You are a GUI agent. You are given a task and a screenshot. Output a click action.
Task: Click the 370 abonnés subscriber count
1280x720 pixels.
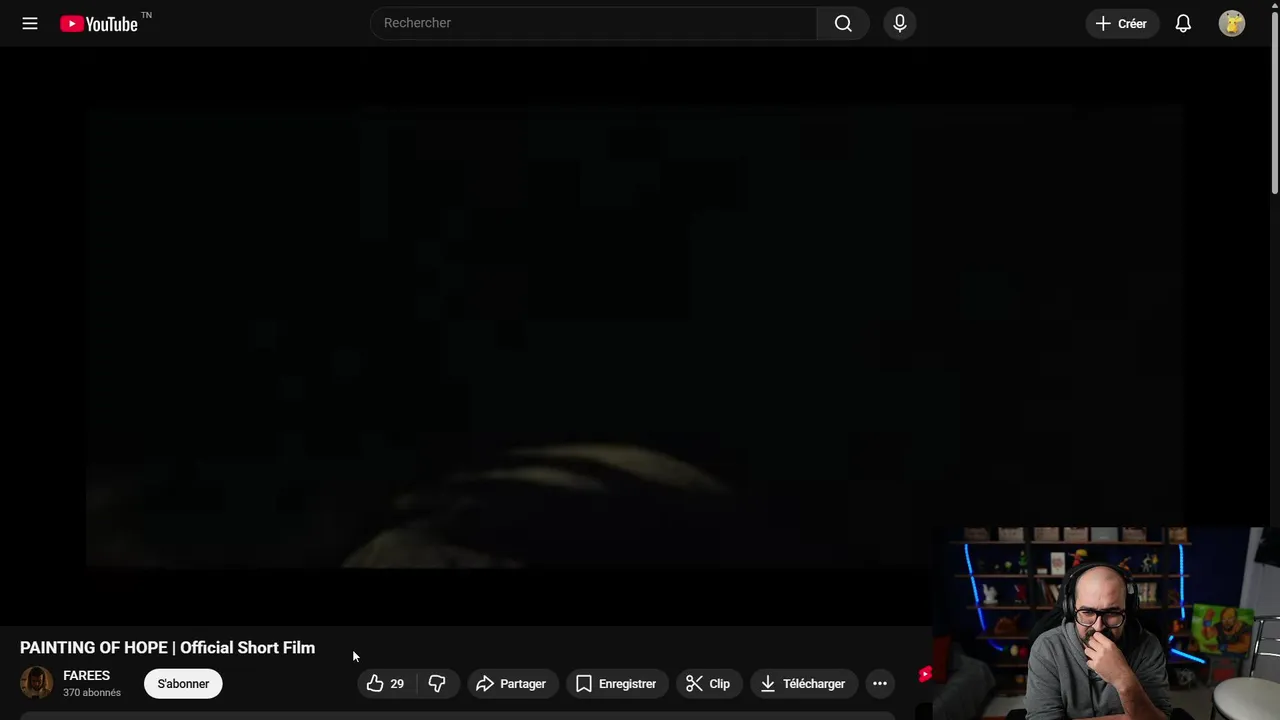click(92, 693)
